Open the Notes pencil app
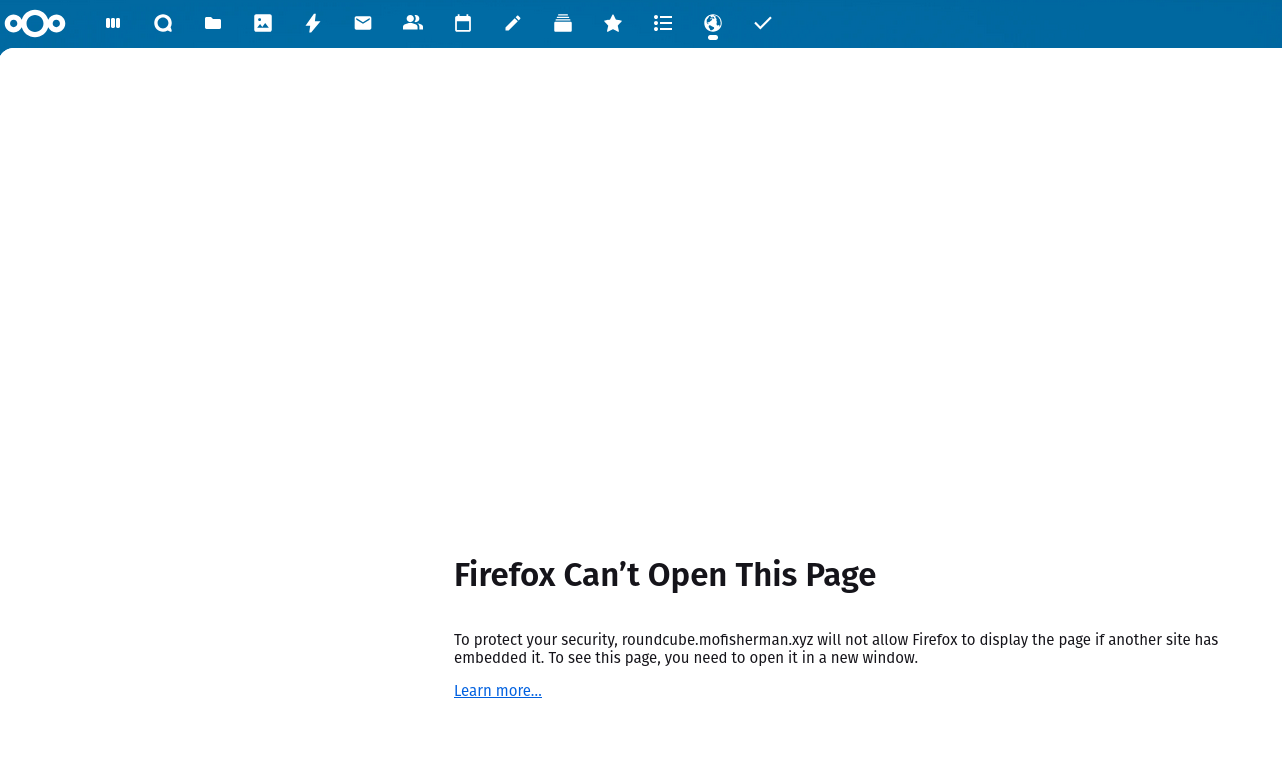The image size is (1282, 765). pyautogui.click(x=513, y=23)
